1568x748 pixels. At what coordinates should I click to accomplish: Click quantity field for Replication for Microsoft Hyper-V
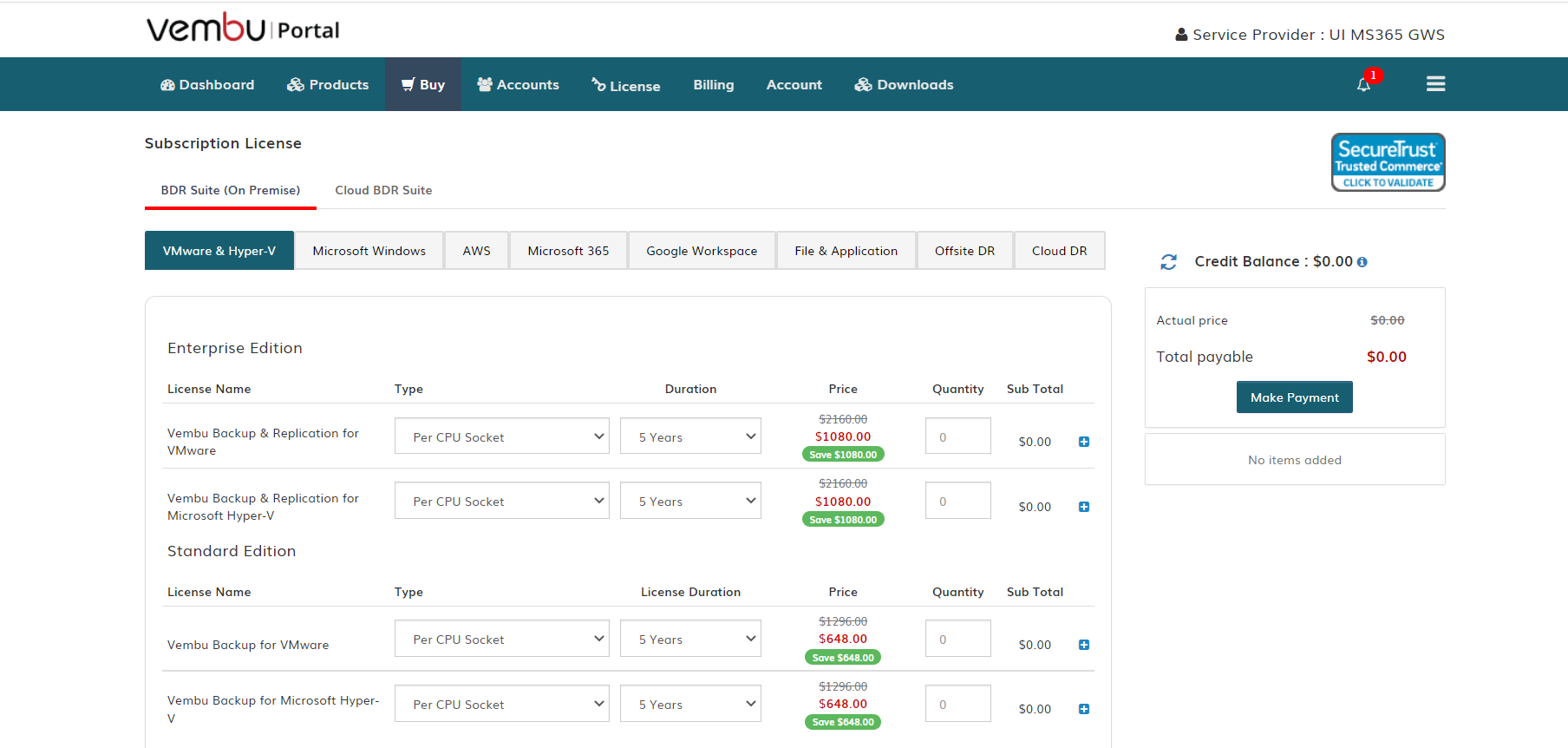958,501
